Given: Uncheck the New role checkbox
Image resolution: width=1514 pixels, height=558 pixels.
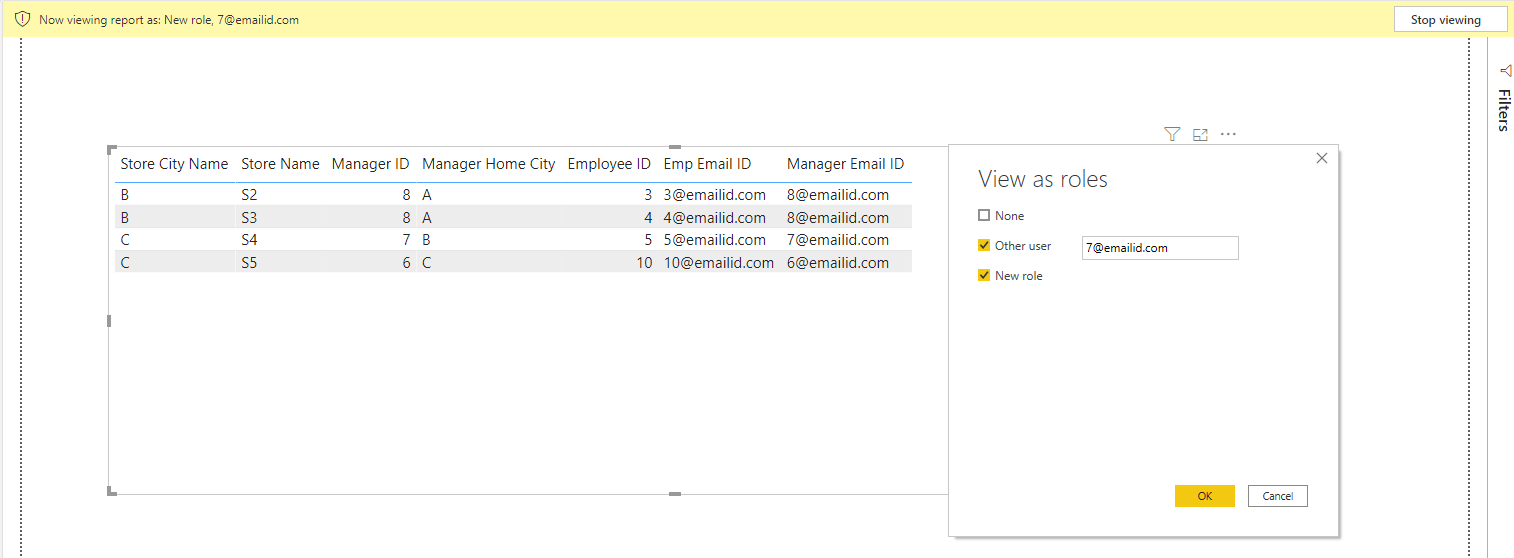Looking at the screenshot, I should 984,275.
